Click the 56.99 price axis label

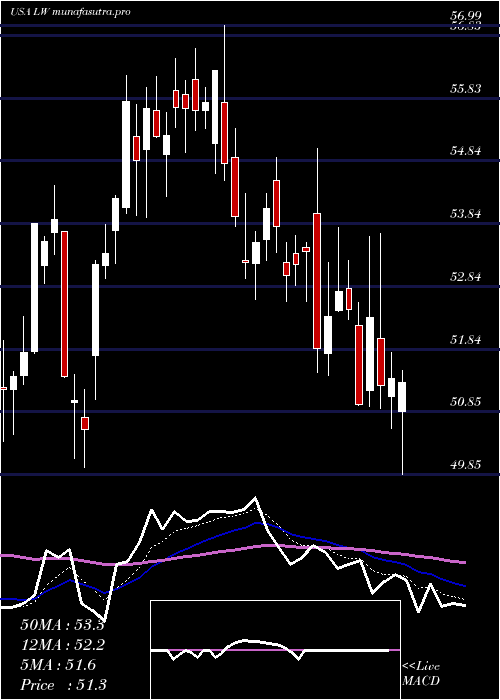(x=466, y=16)
